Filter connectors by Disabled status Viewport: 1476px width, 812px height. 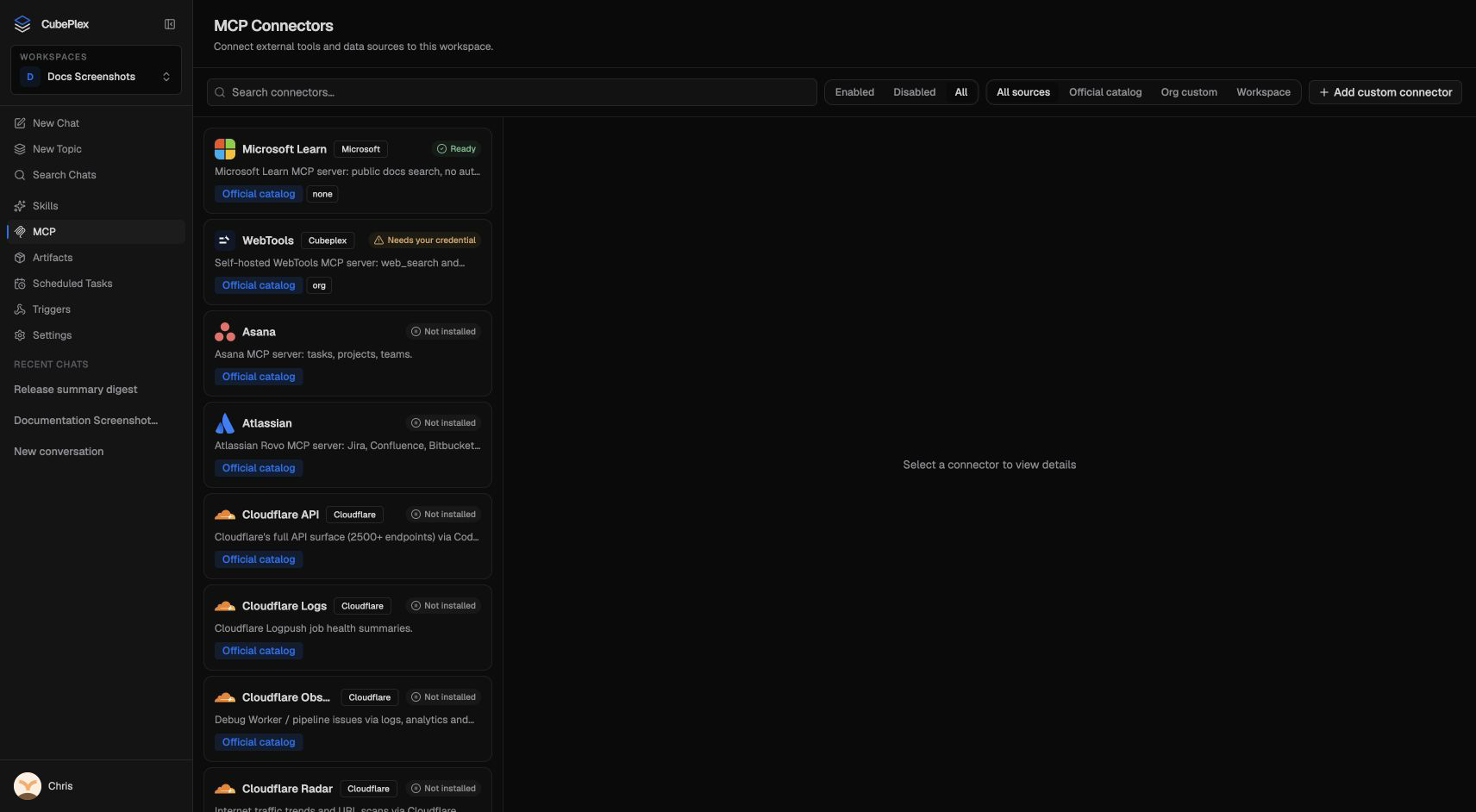(914, 92)
